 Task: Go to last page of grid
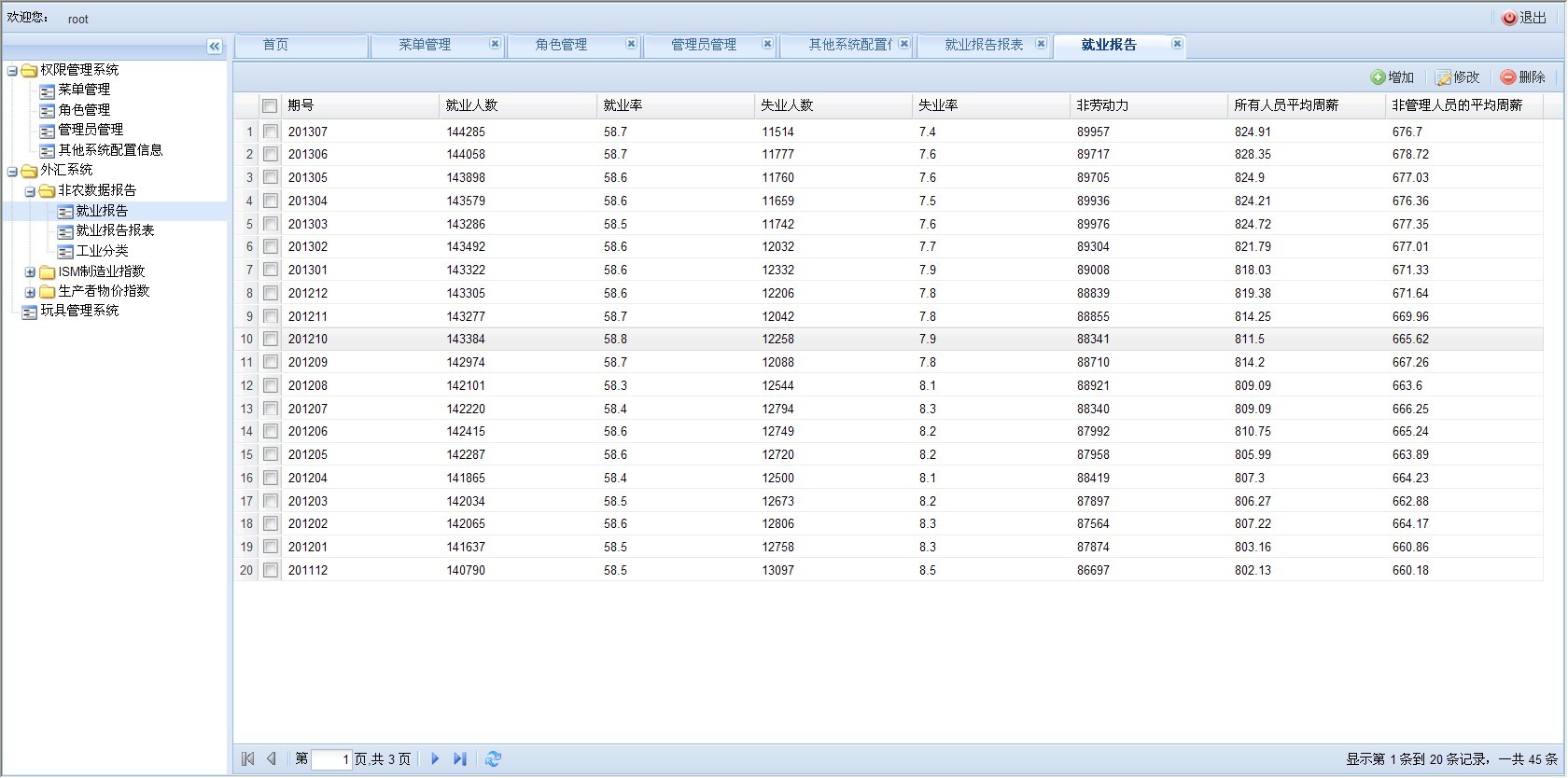click(x=460, y=759)
